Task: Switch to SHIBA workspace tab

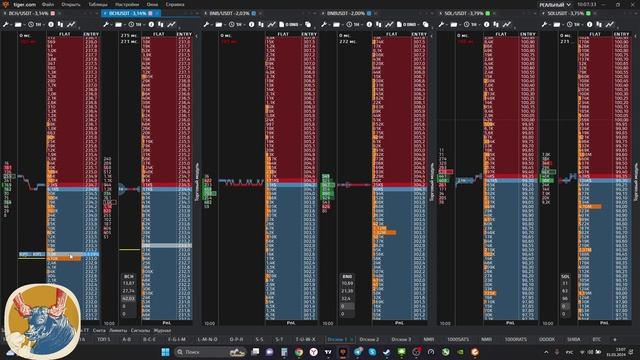Action: [573, 339]
